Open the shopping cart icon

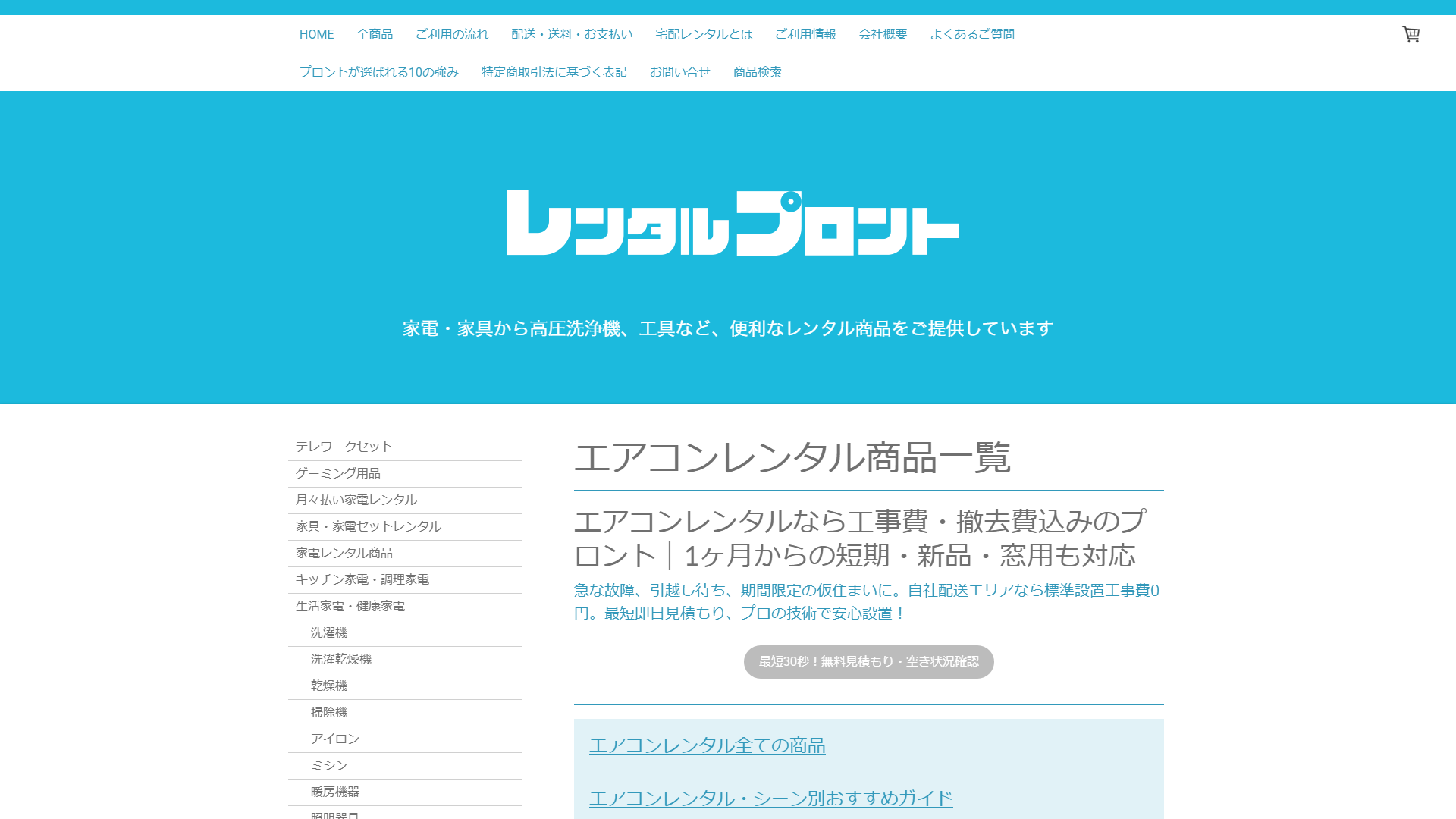point(1410,34)
